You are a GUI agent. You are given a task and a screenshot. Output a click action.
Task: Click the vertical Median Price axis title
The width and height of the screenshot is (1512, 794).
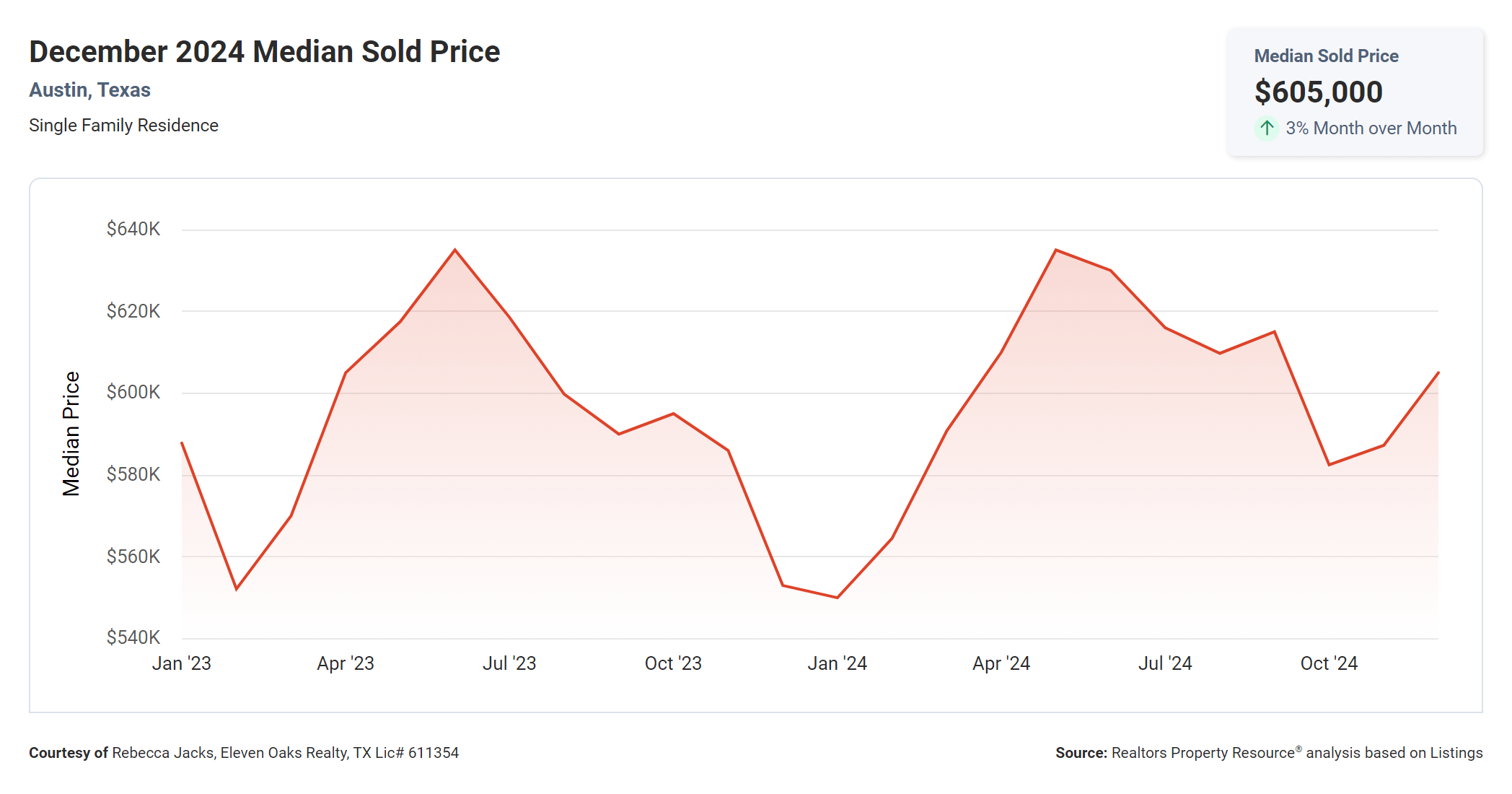(x=71, y=434)
